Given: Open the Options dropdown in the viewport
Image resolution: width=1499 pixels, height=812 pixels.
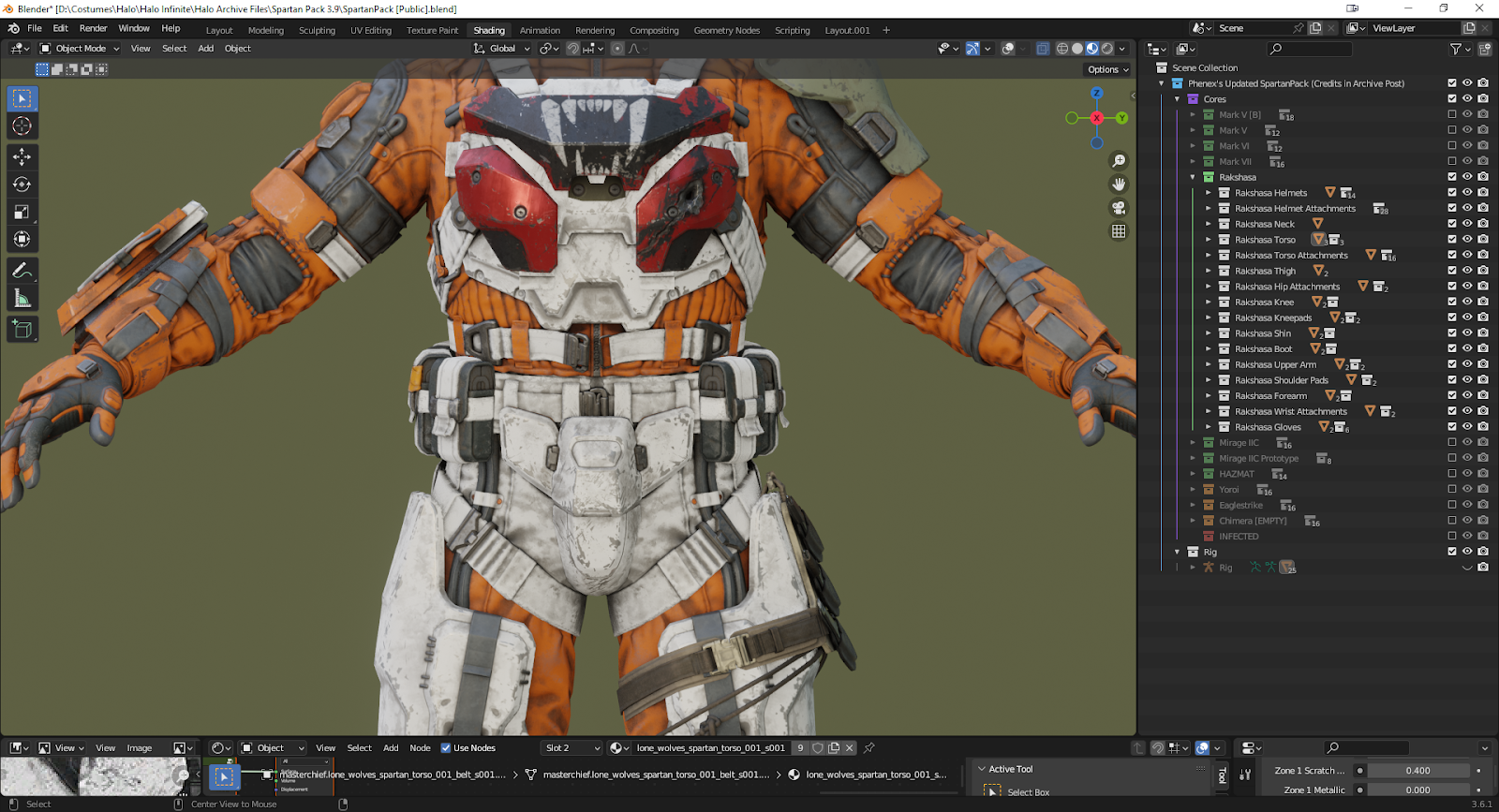Looking at the screenshot, I should (x=1108, y=69).
